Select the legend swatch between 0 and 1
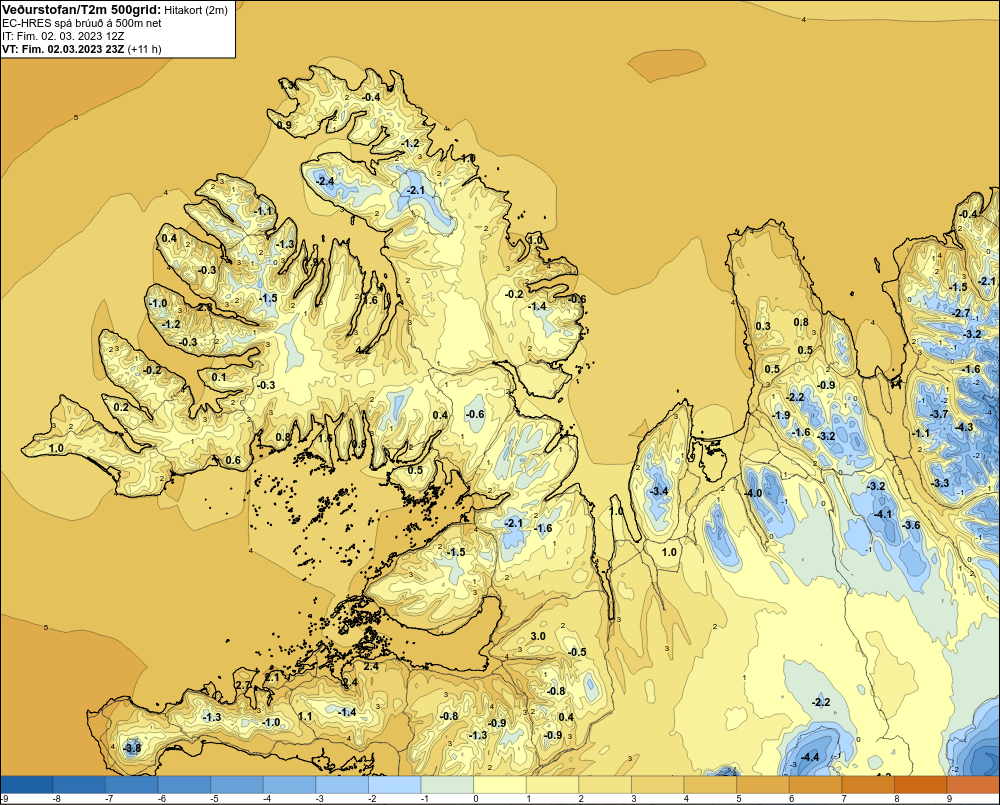1000x805 pixels. click(499, 785)
